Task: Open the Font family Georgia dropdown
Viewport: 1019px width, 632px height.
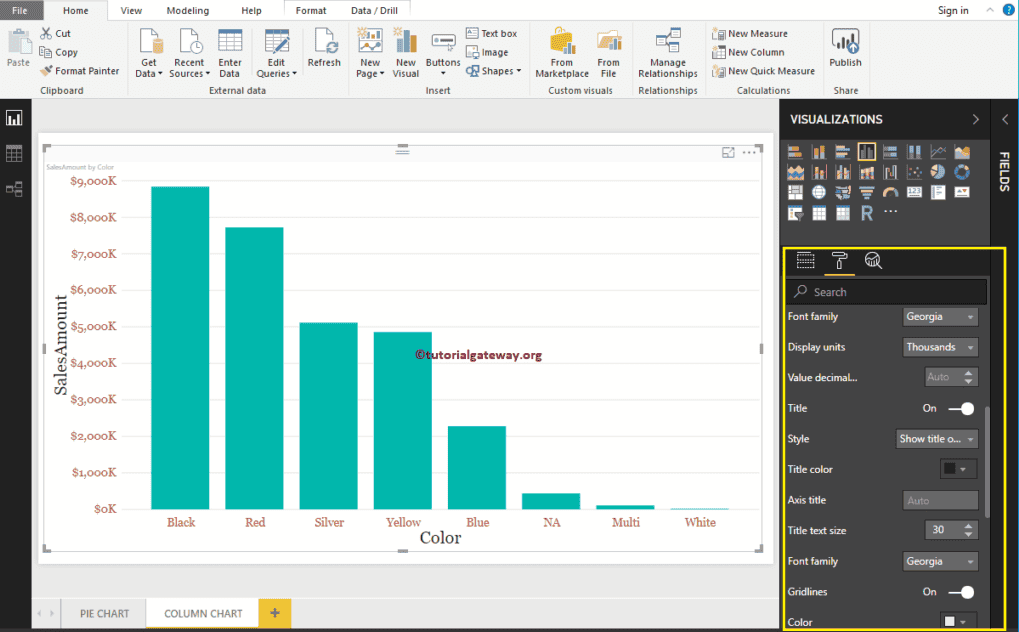Action: [x=939, y=315]
